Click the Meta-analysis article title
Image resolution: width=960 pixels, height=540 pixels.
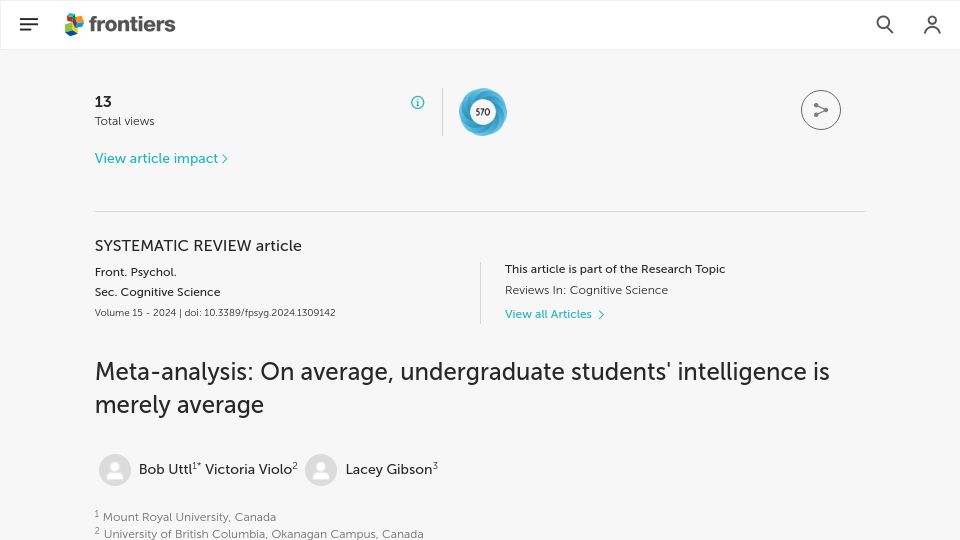pos(462,388)
